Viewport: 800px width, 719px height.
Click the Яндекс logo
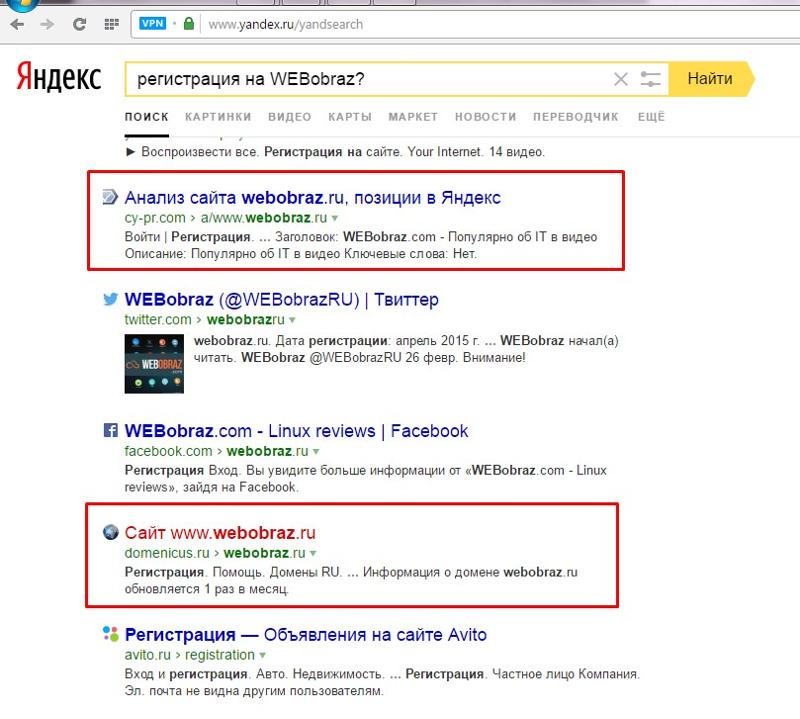tap(58, 77)
